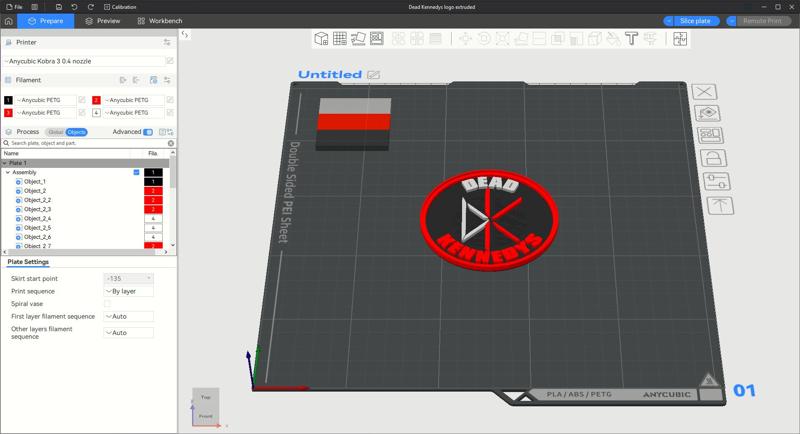This screenshot has width=800, height=434.
Task: Click the plate arrange icon beside bed
Action: click(710, 136)
